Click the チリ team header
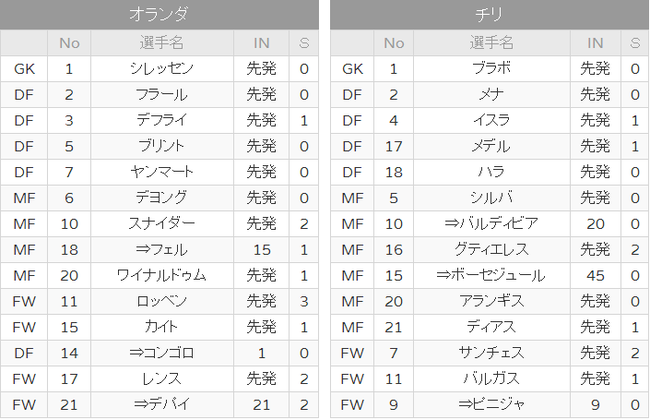 tap(490, 14)
